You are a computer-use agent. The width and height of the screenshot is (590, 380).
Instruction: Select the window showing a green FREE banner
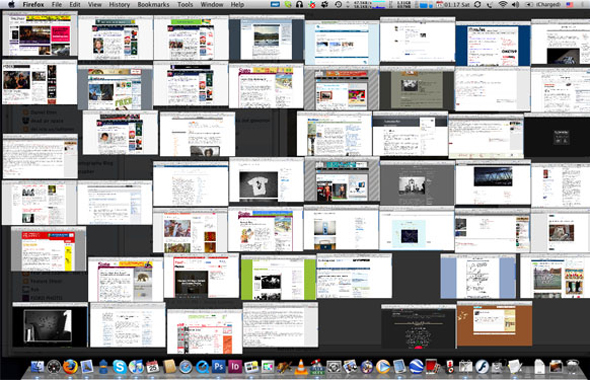pyautogui.click(x=115, y=88)
